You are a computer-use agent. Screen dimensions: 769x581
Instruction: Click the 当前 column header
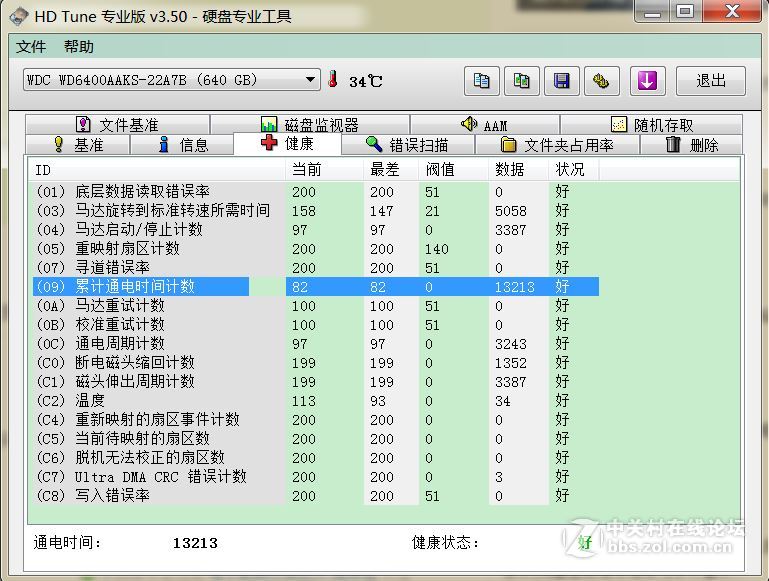click(325, 170)
